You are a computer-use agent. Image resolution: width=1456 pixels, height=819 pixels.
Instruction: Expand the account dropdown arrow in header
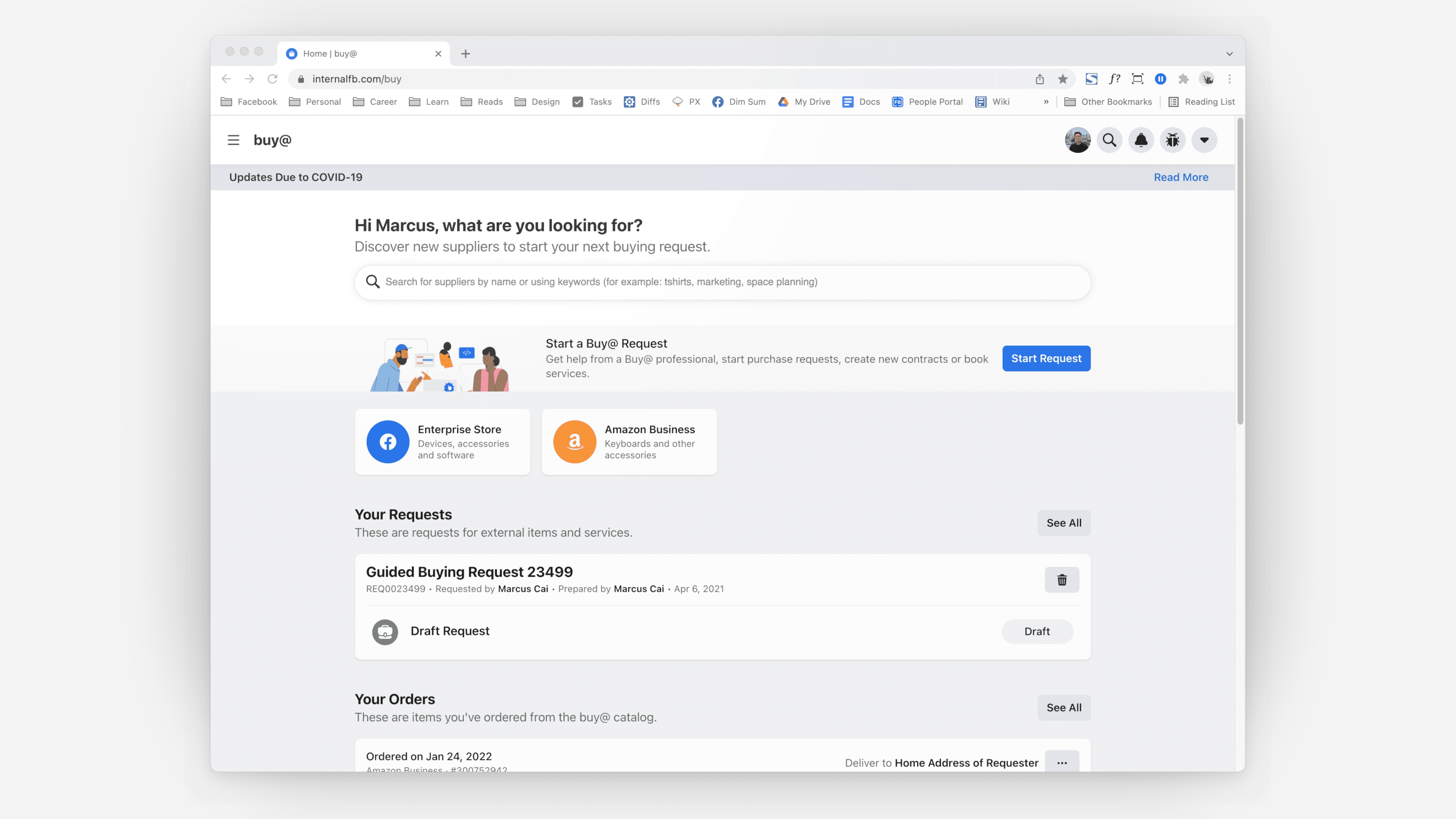click(1205, 140)
